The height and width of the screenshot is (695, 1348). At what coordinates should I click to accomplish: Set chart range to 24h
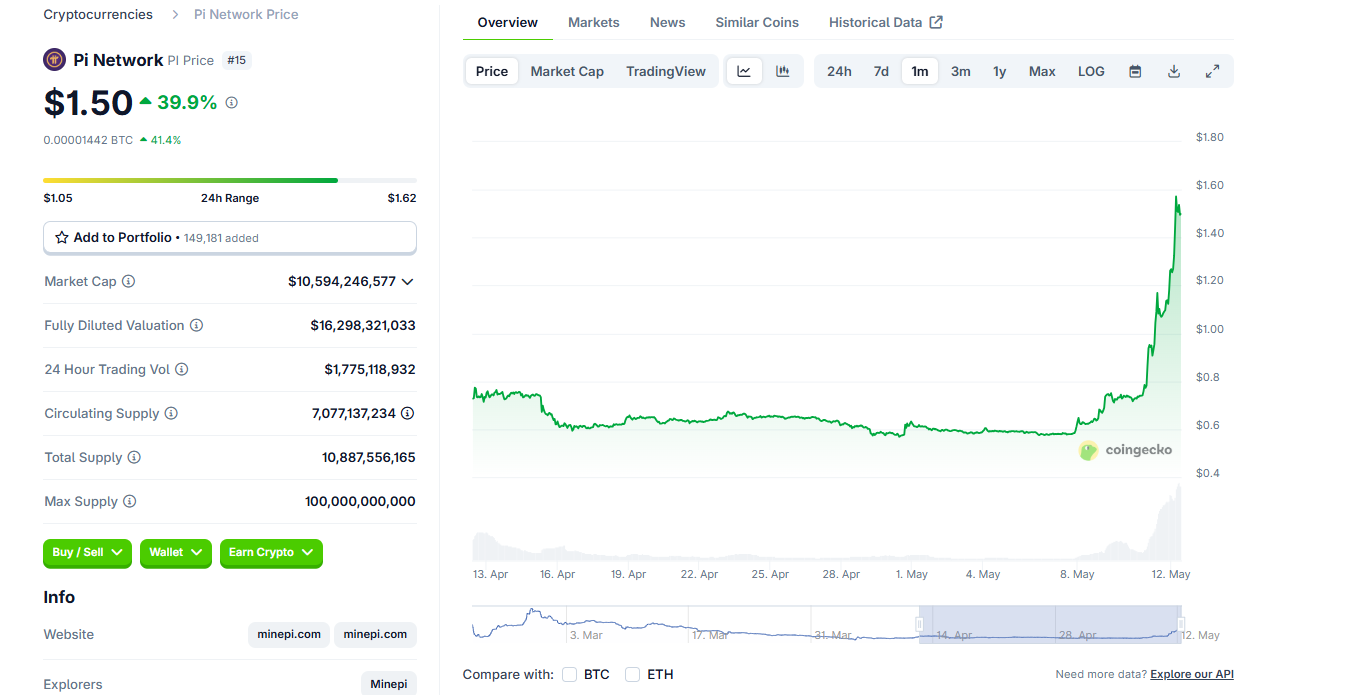[839, 71]
